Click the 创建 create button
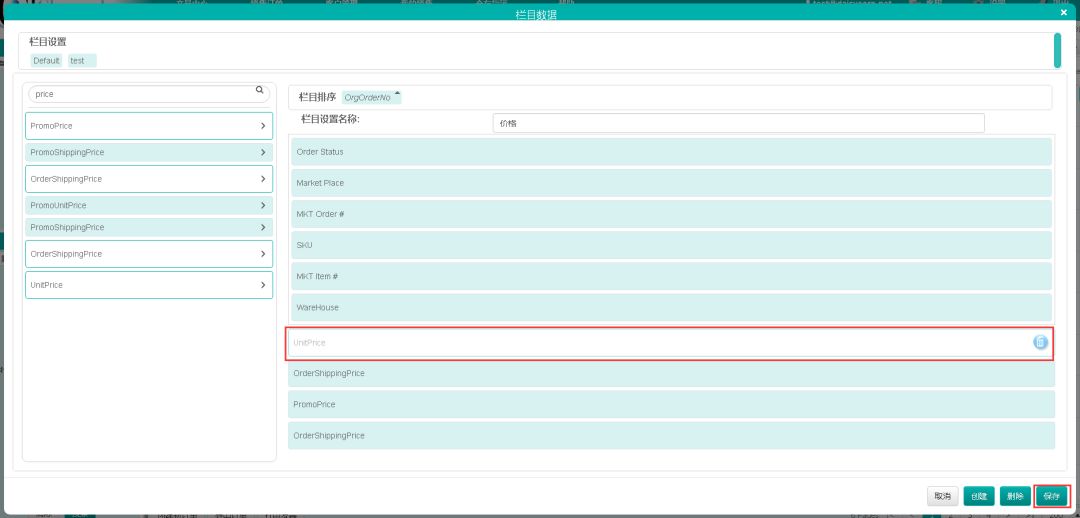 [x=979, y=496]
